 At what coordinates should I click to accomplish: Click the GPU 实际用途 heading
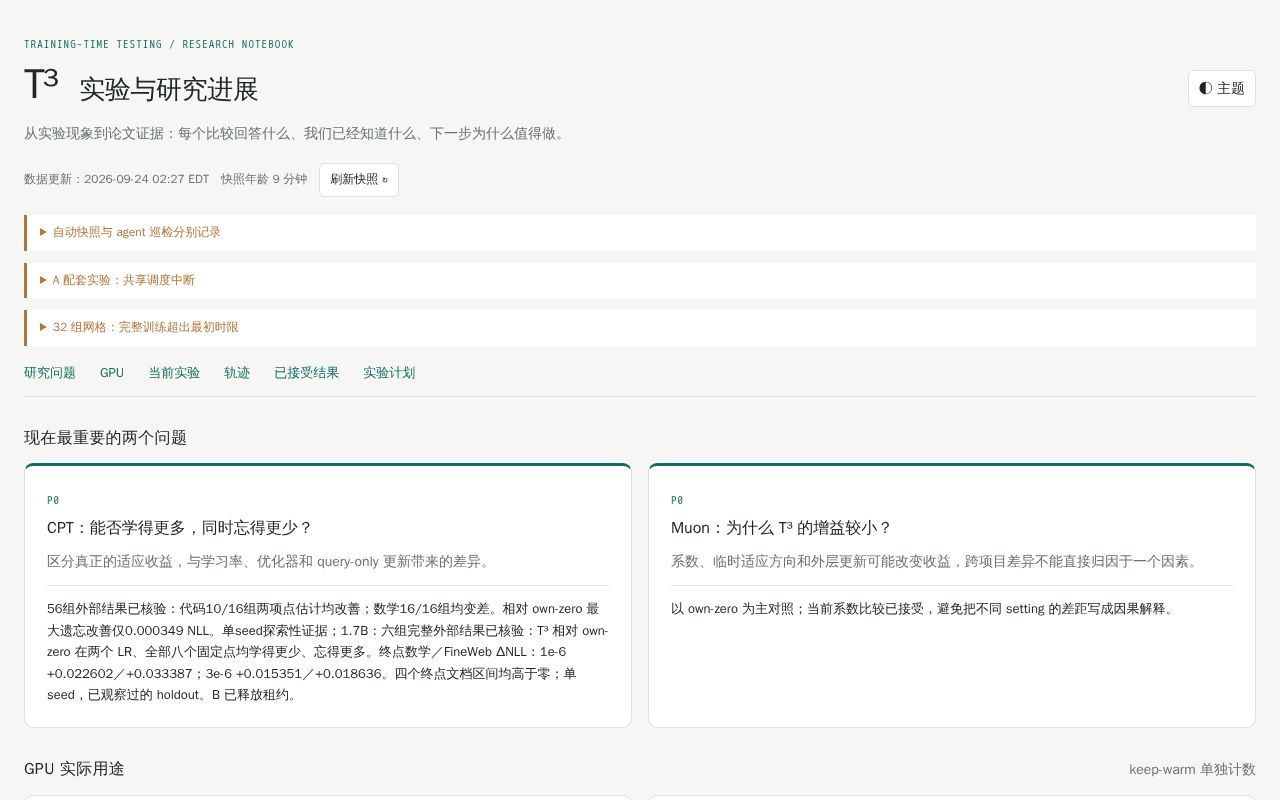pyautogui.click(x=74, y=769)
